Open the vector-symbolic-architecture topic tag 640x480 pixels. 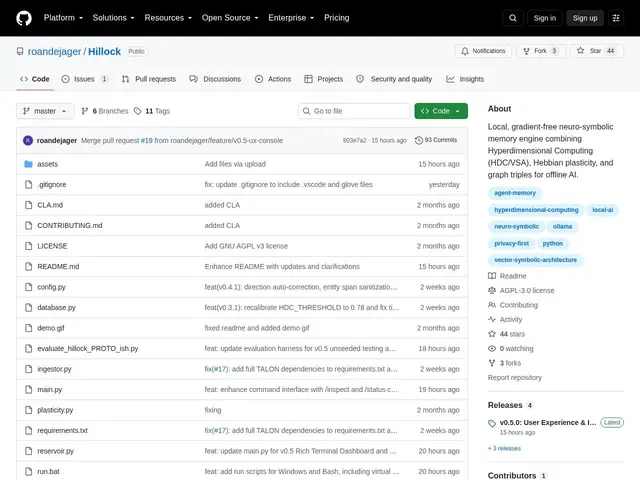(536, 260)
